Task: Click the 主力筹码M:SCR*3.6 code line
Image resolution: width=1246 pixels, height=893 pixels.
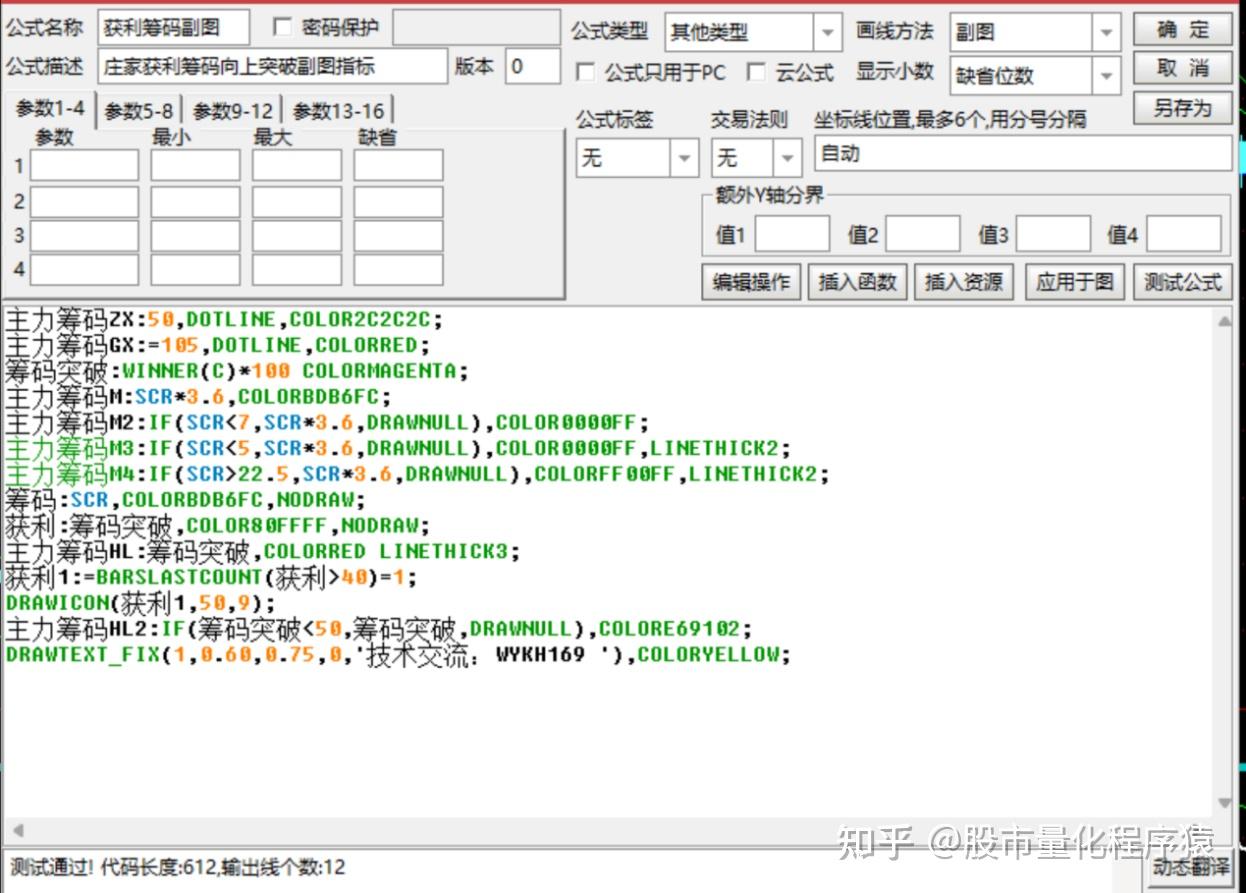Action: [x=198, y=397]
